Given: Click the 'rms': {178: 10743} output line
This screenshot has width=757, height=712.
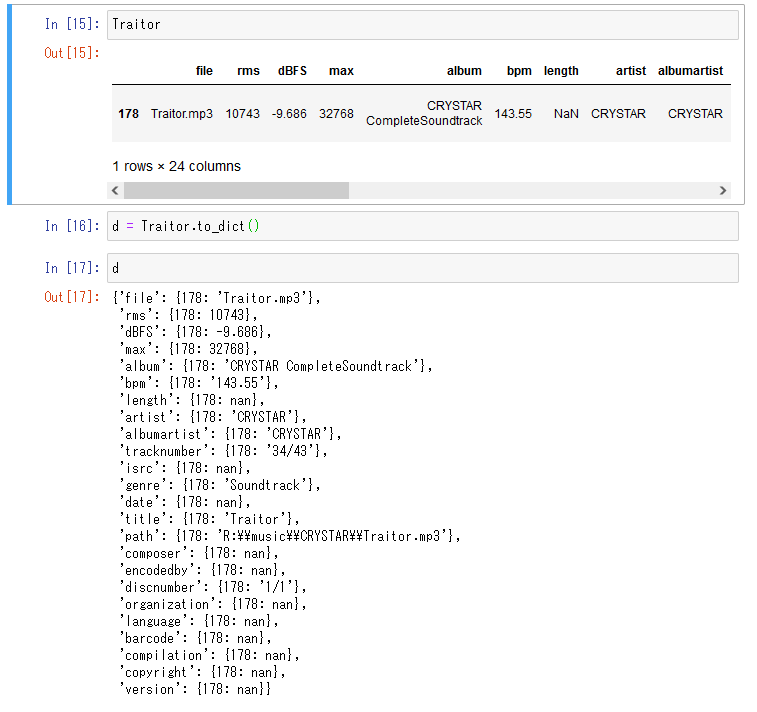Looking at the screenshot, I should click(188, 315).
